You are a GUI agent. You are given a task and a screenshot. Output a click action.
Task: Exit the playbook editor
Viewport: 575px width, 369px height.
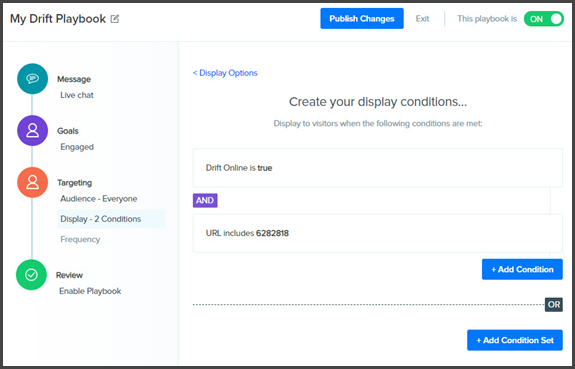(422, 19)
